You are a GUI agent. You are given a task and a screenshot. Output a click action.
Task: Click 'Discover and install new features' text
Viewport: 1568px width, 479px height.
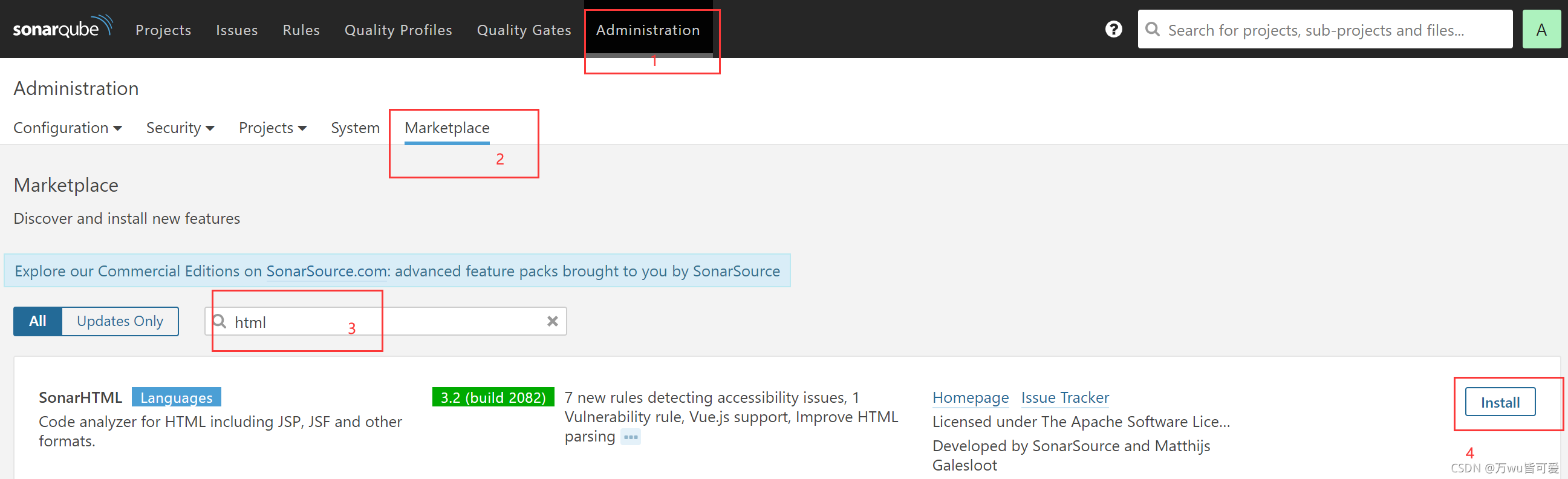[x=126, y=218]
